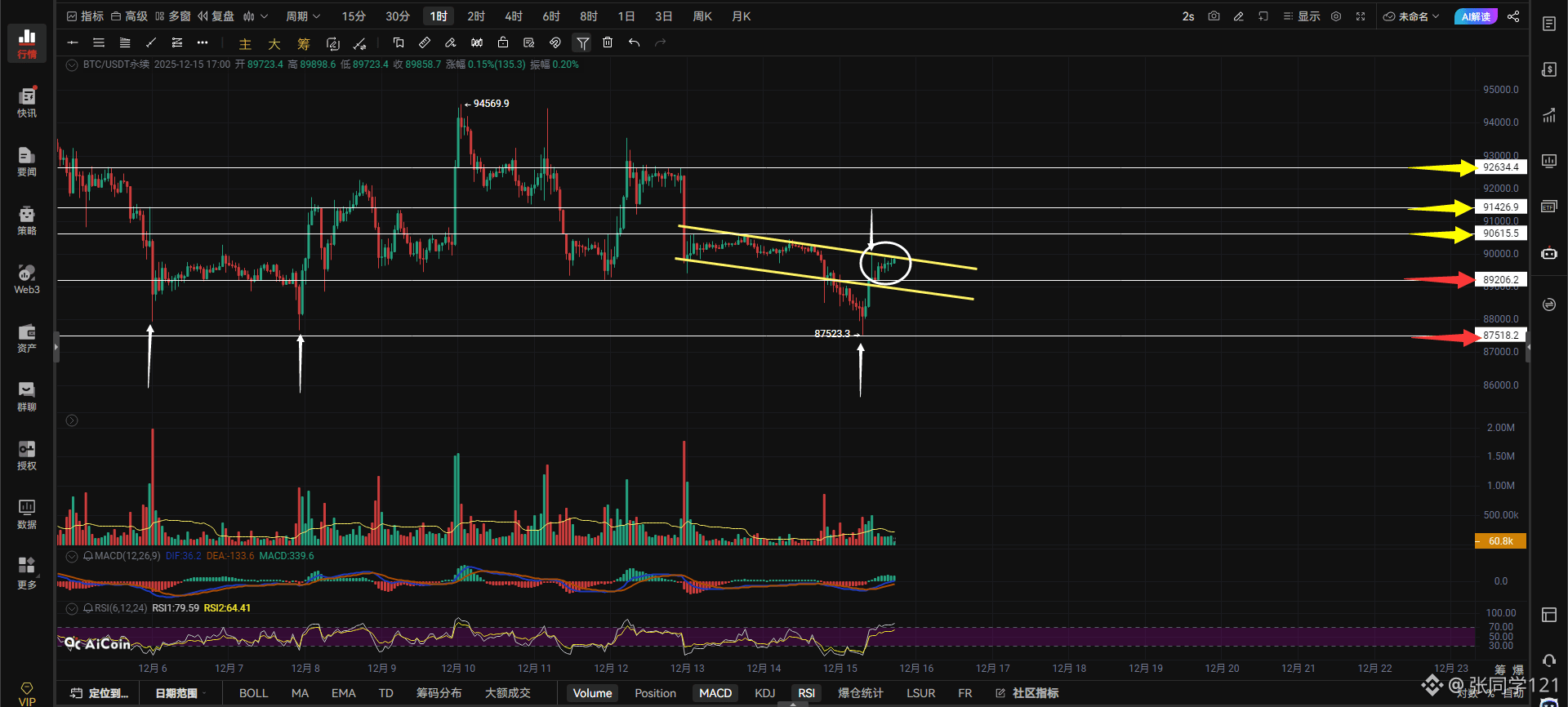Viewport: 1568px width, 707px height.
Task: Select the ruler measurement tool
Action: pyautogui.click(x=425, y=42)
